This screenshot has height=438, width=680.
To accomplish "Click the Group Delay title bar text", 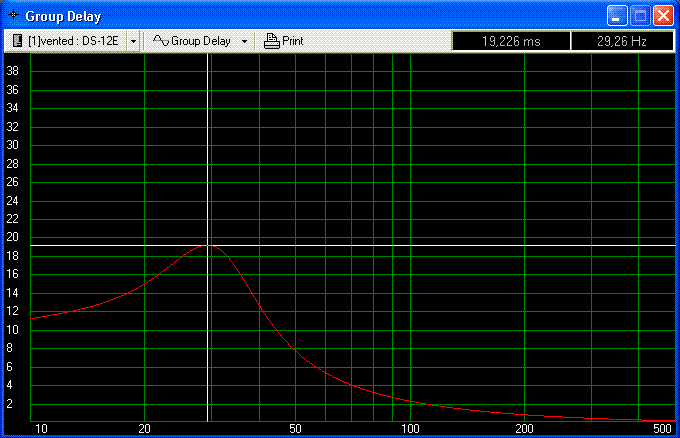I will click(x=63, y=16).
